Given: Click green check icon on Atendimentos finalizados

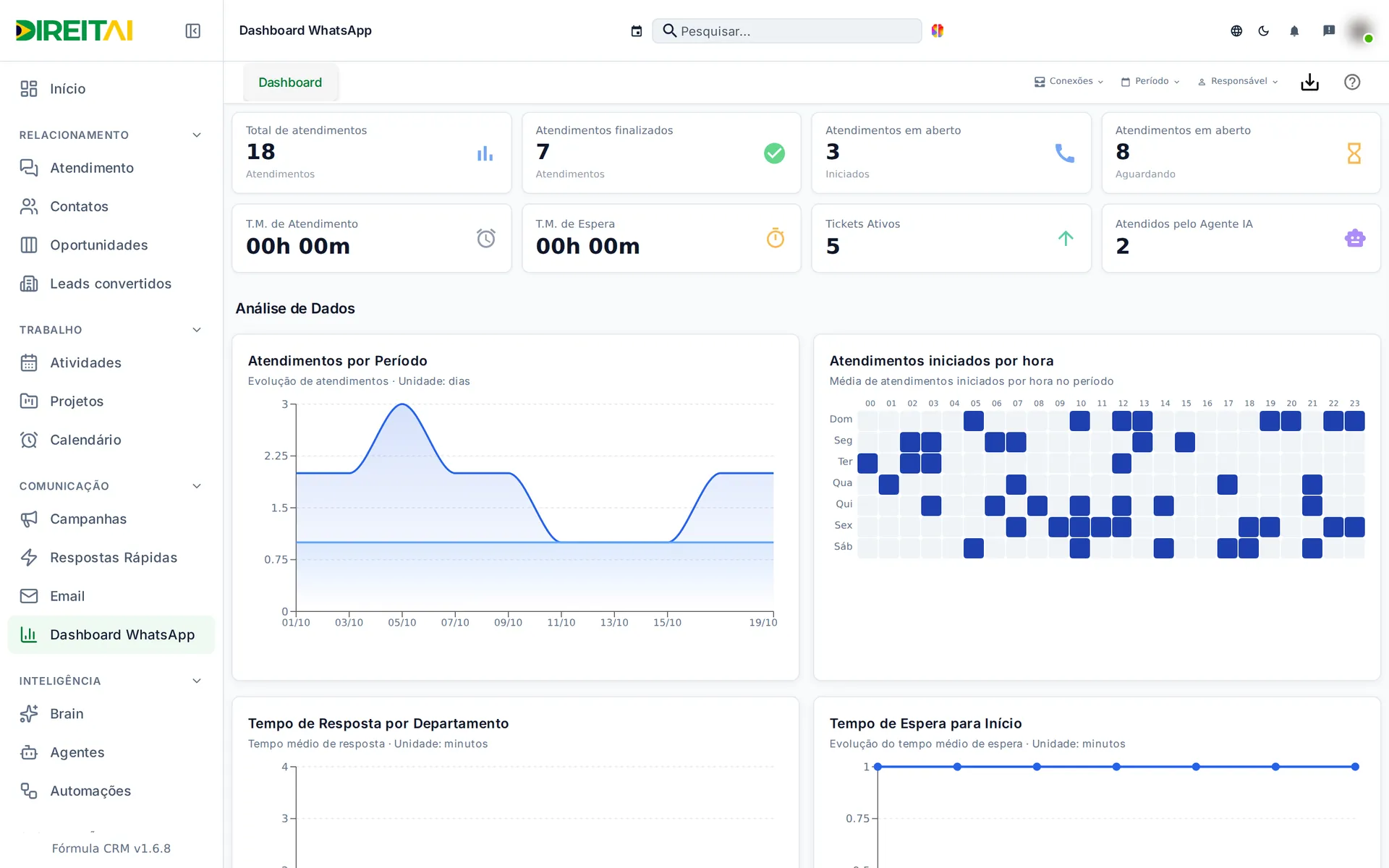Looking at the screenshot, I should [x=774, y=153].
